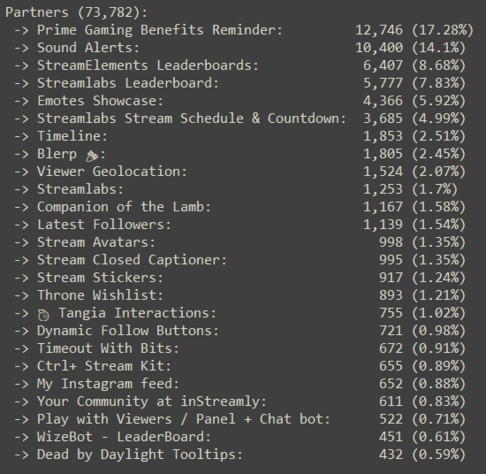This screenshot has height=474, width=486.
Task: Click the 17.28% percentage value
Action: point(443,30)
